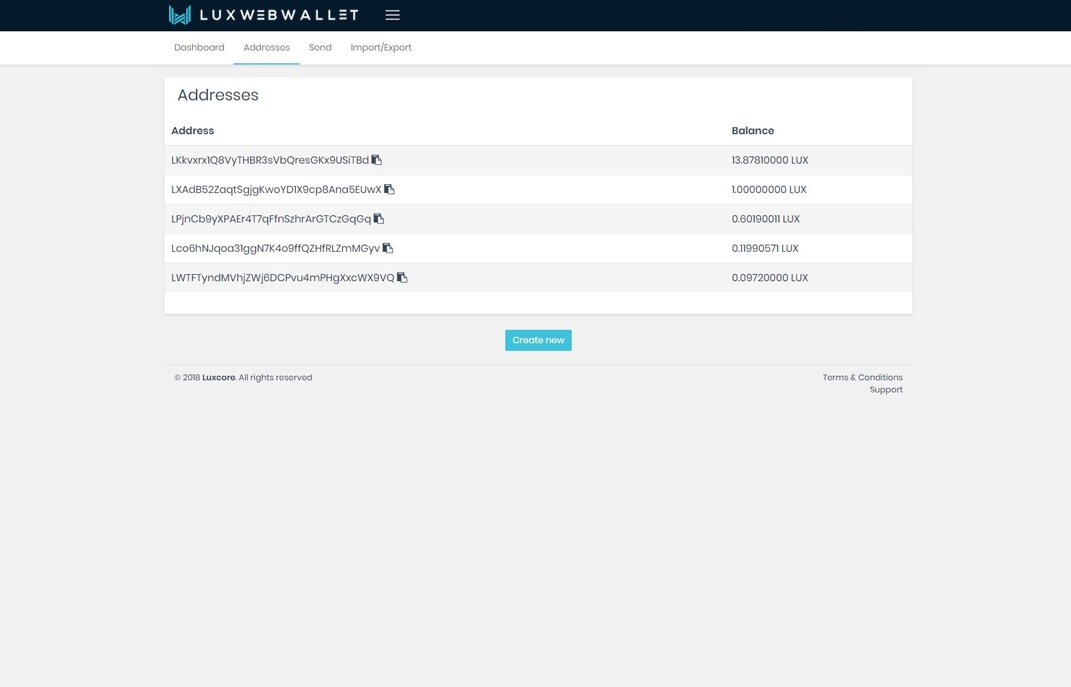Click the Address column header
1071x687 pixels.
[x=193, y=130]
